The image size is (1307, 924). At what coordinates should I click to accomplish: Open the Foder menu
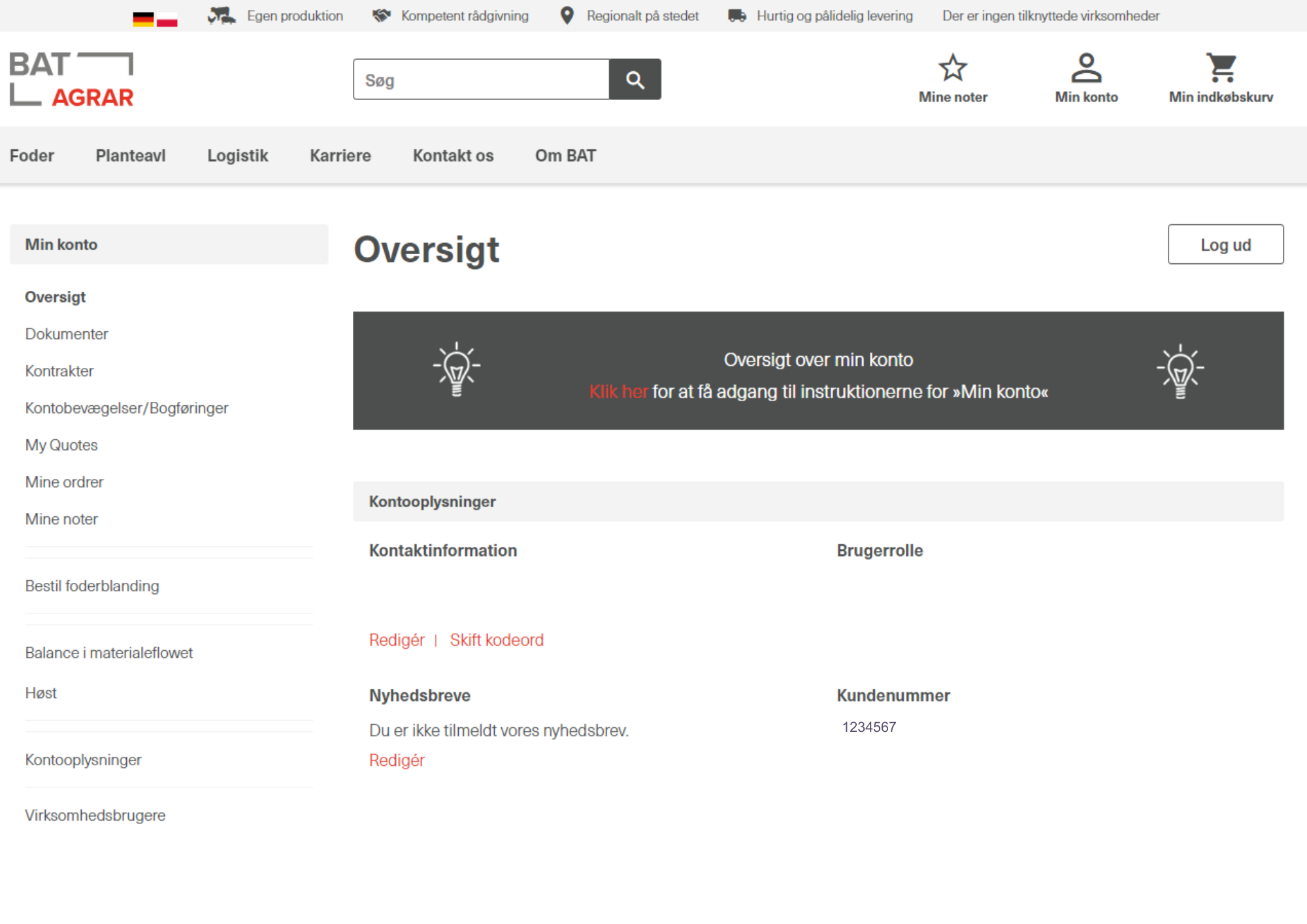pos(32,156)
